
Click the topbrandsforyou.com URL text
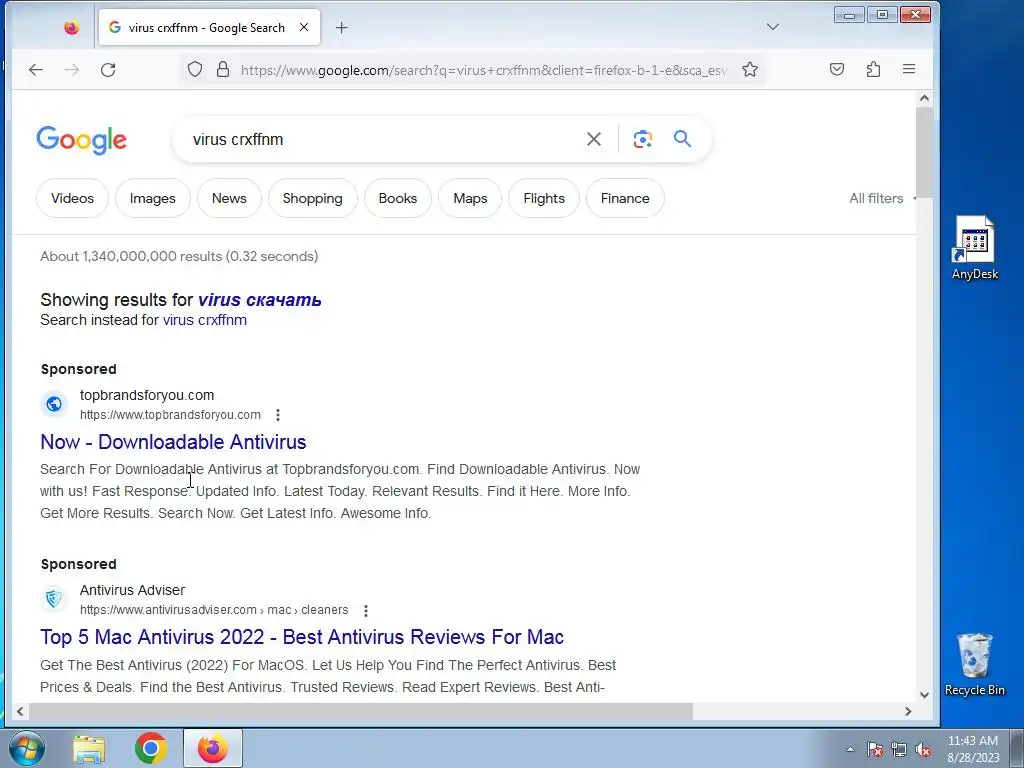(x=170, y=415)
